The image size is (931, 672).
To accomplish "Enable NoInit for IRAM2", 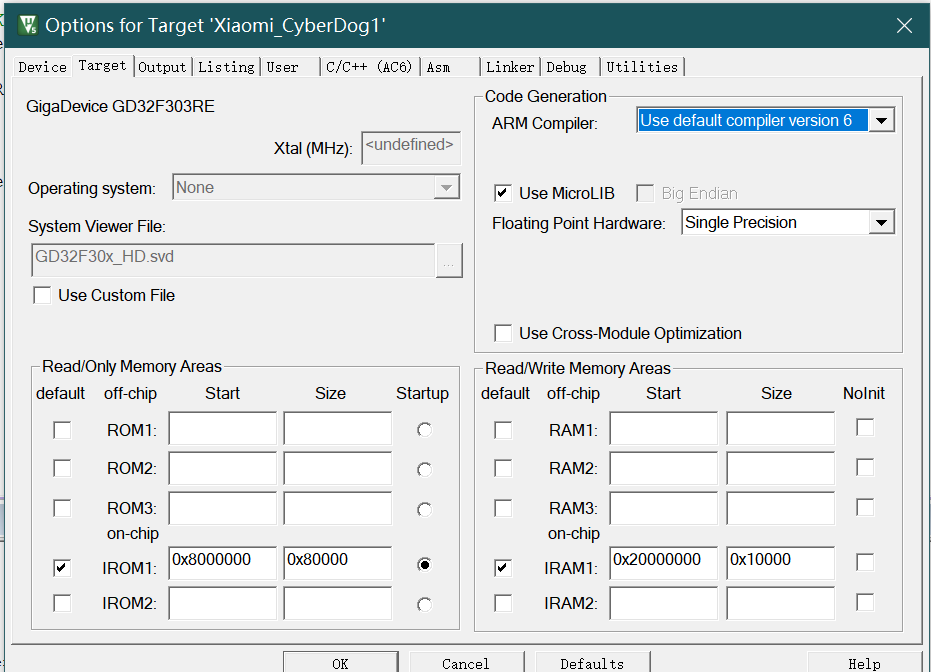I will click(865, 602).
